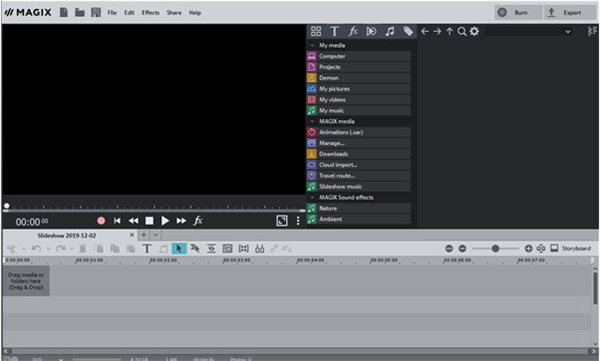Open the music note audio tab
Viewport: 600px width, 361px height.
[390, 31]
